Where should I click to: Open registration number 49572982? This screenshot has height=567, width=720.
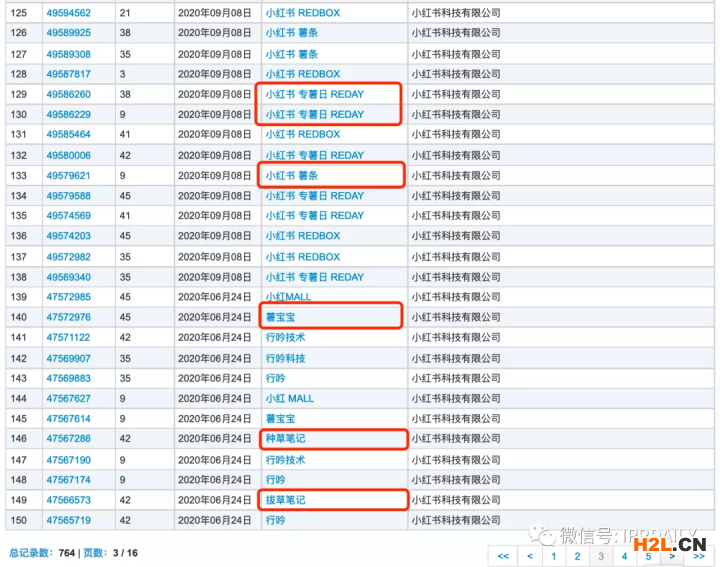point(68,257)
